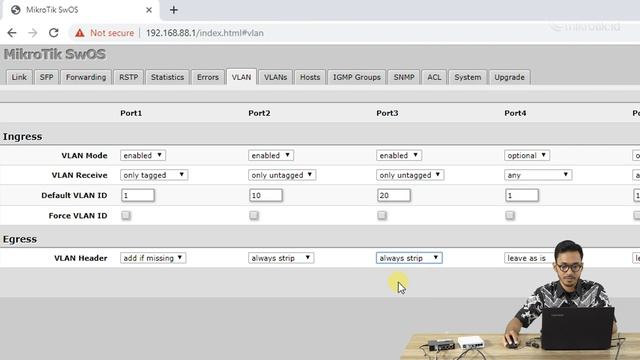Open a new browser tab

174,10
